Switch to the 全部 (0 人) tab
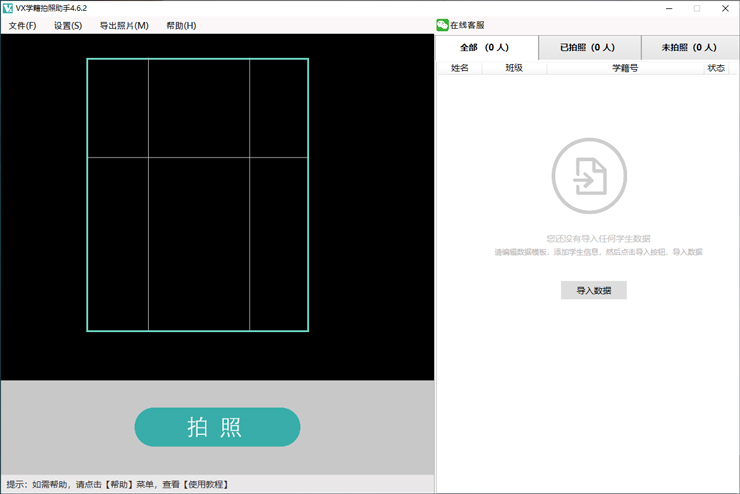Image resolution: width=740 pixels, height=494 pixels. [x=486, y=47]
